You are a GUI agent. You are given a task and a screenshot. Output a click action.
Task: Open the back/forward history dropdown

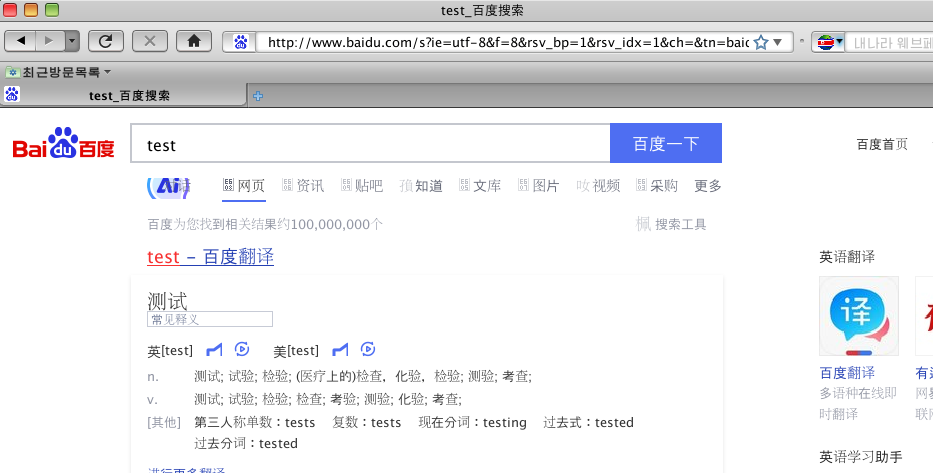click(x=72, y=41)
